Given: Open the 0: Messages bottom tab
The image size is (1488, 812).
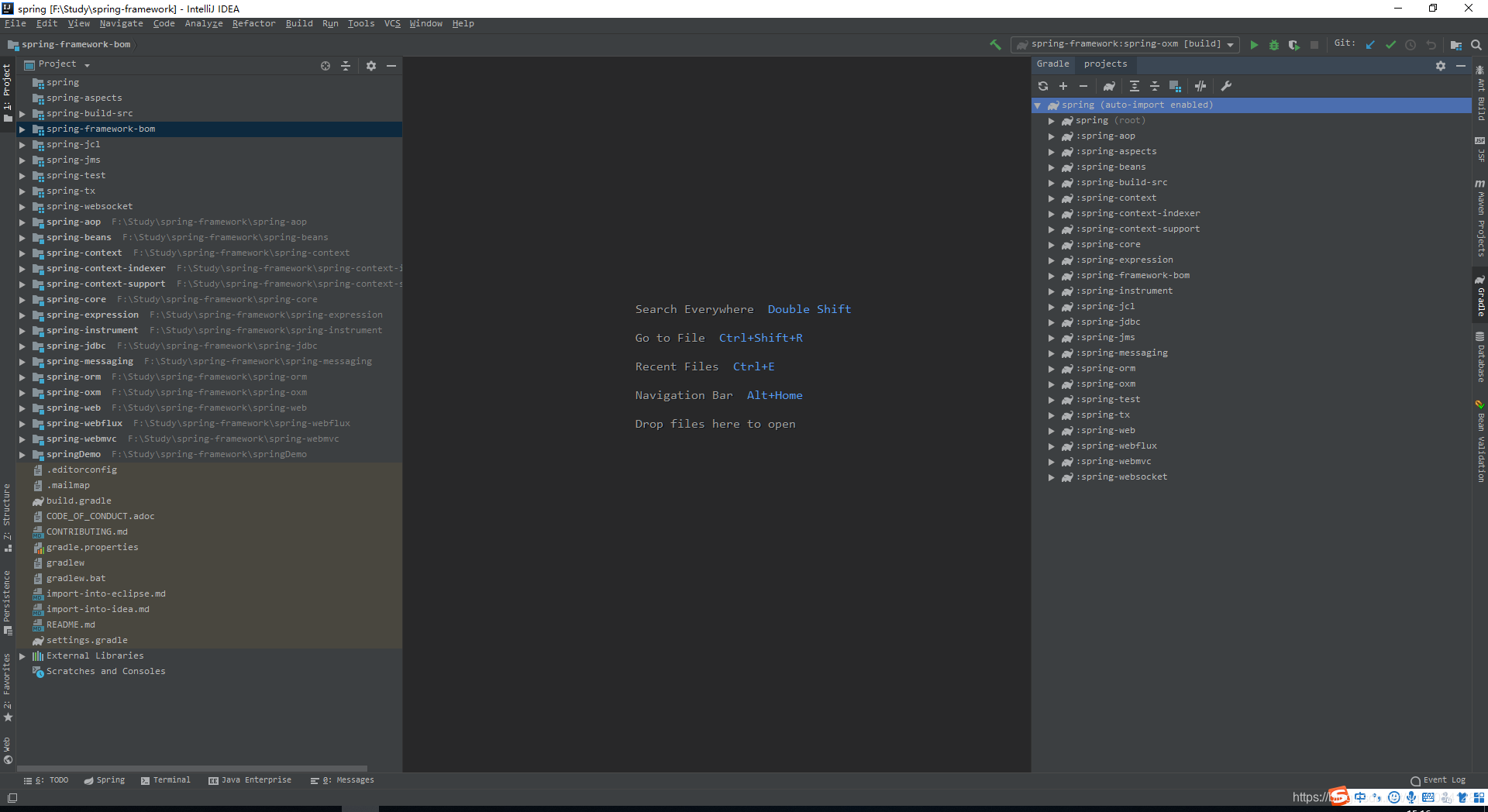Looking at the screenshot, I should click(x=342, y=780).
